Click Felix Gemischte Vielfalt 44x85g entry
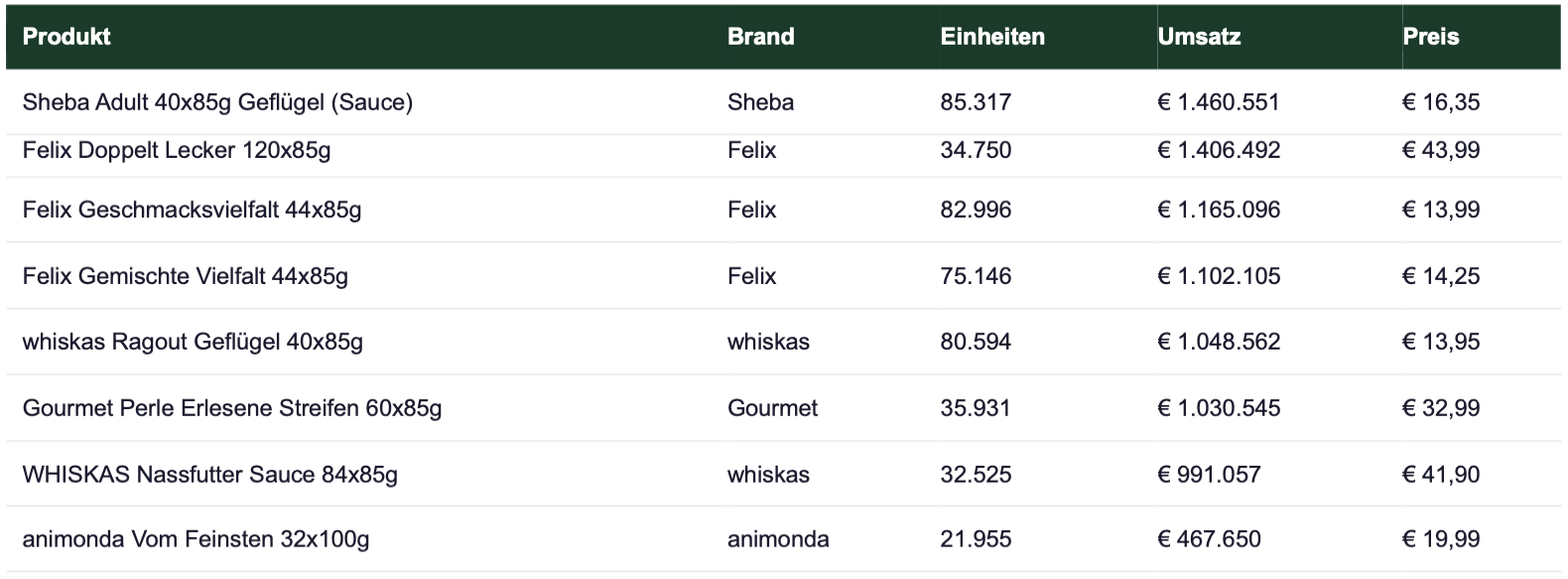The width and height of the screenshot is (1568, 579). [186, 276]
